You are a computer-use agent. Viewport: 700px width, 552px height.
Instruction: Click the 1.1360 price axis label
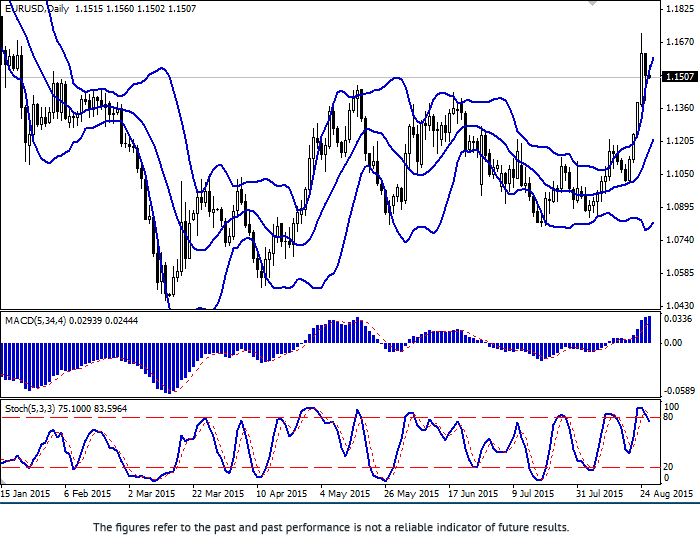point(679,108)
